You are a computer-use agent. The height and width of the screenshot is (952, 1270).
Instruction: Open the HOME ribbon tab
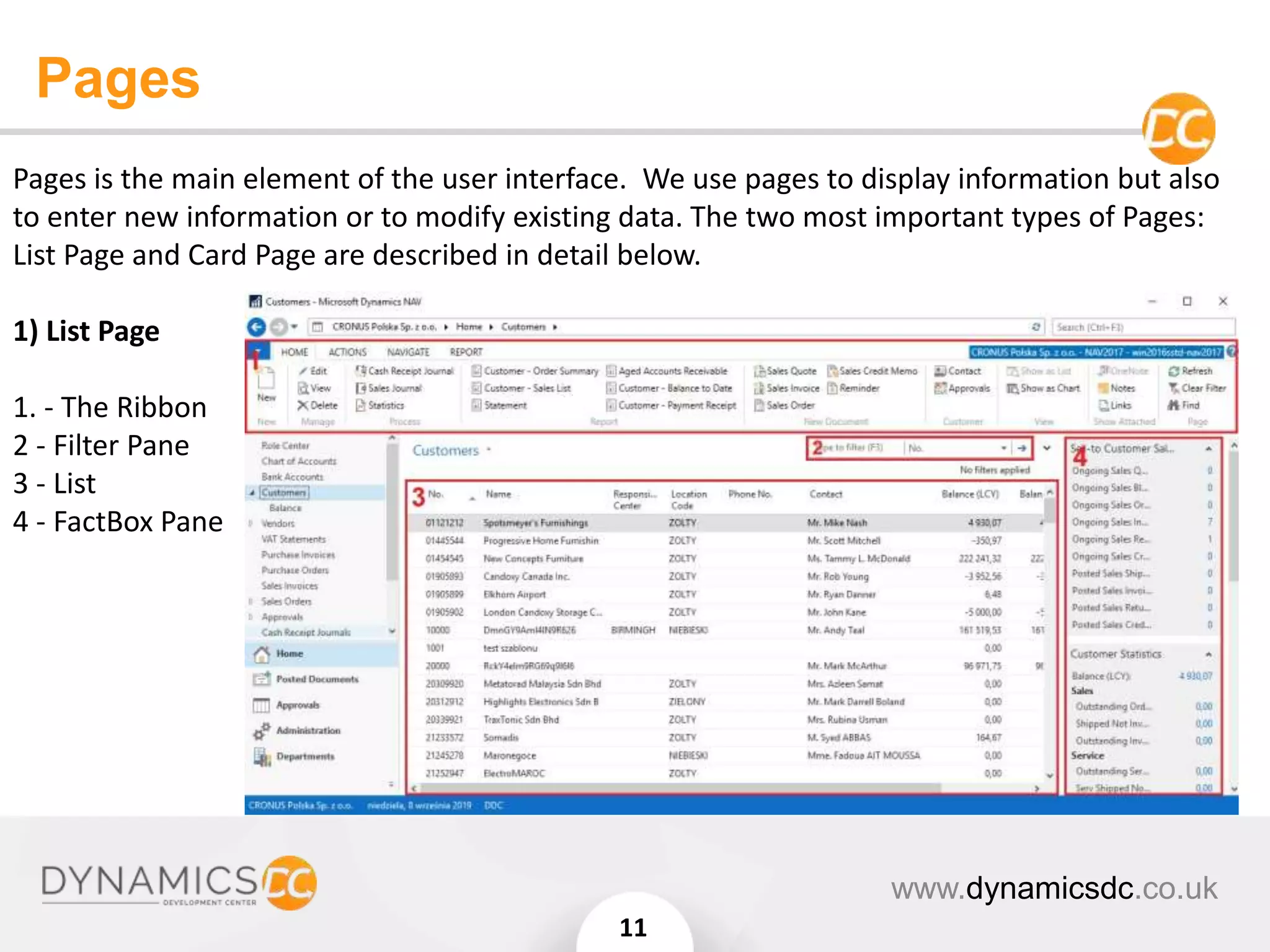[x=295, y=352]
